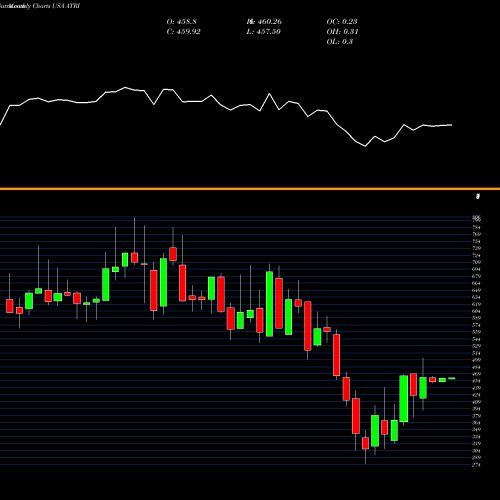The height and width of the screenshot is (500, 500).
Task: Select the 574 price level label
Action: pos(476,325)
